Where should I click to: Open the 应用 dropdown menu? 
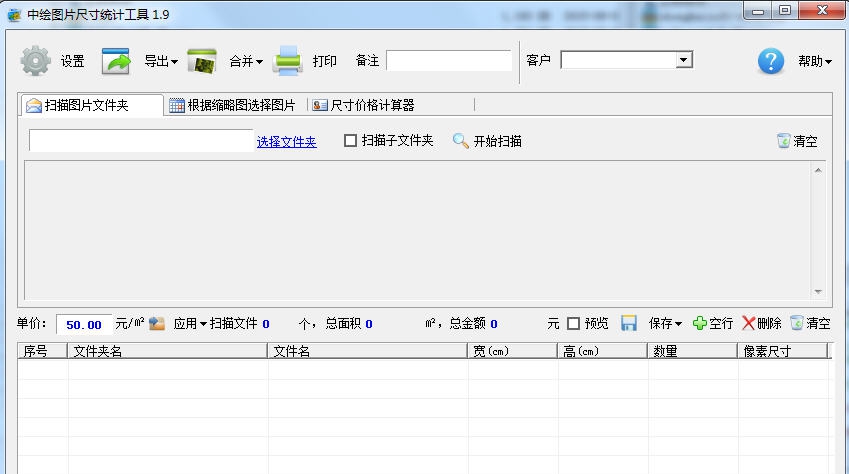tap(190, 323)
